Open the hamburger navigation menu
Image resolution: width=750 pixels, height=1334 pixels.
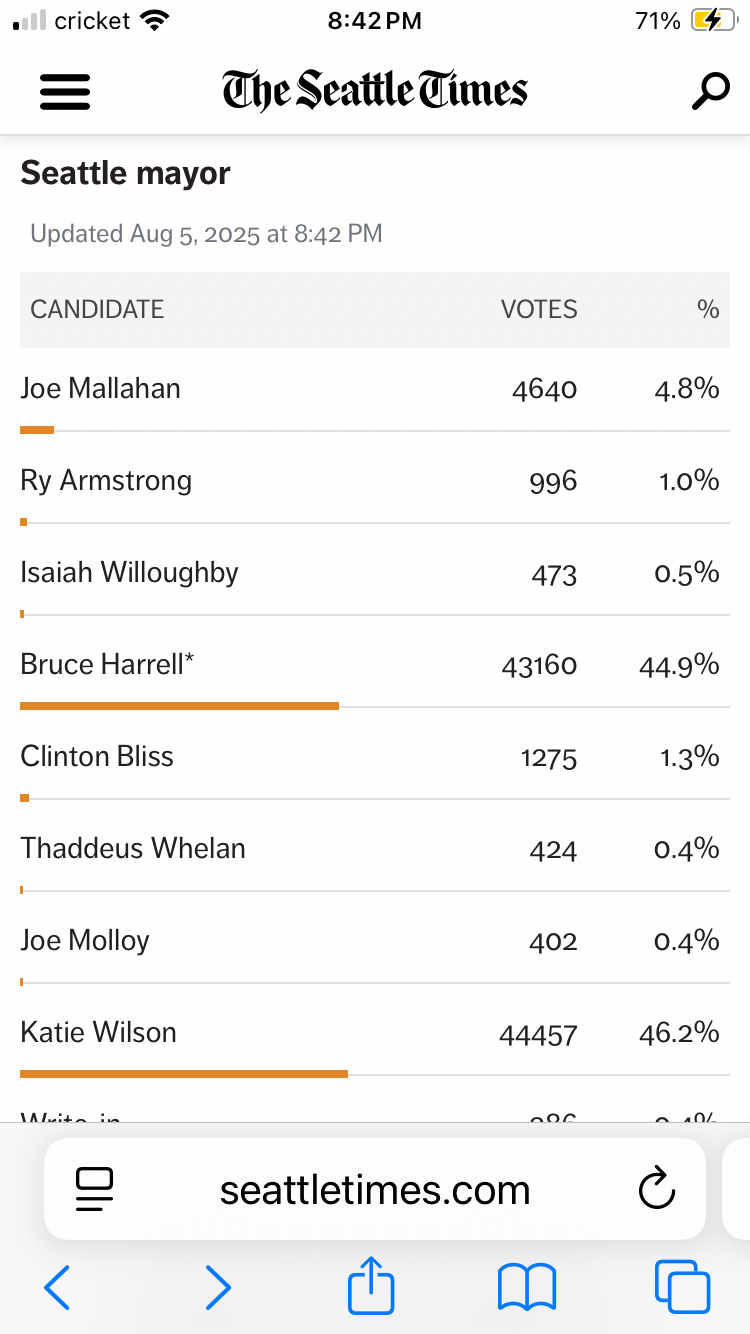coord(65,92)
